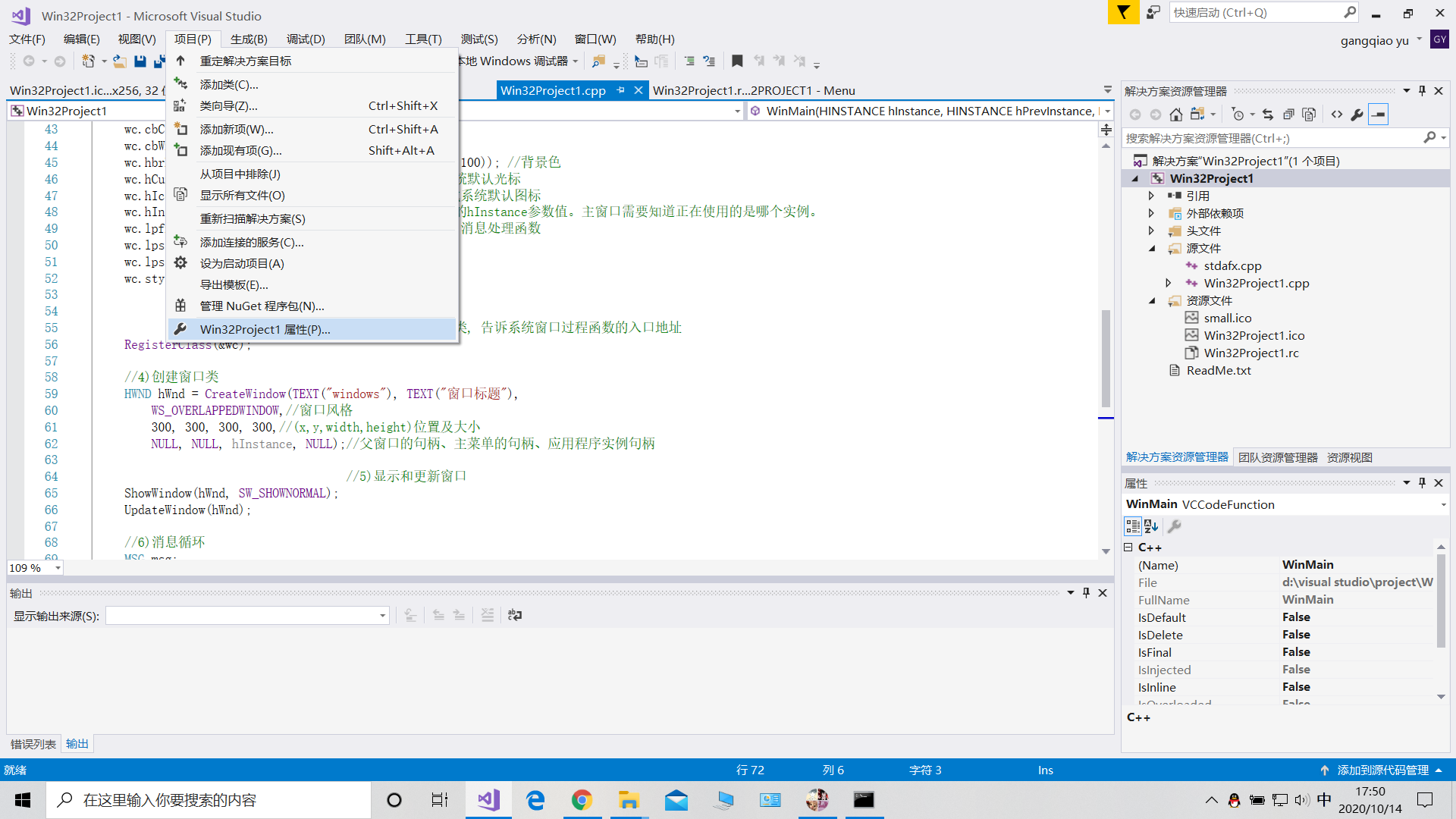Click the Home icon in Solution Explorer
The image size is (1456, 819).
pyautogui.click(x=1175, y=115)
